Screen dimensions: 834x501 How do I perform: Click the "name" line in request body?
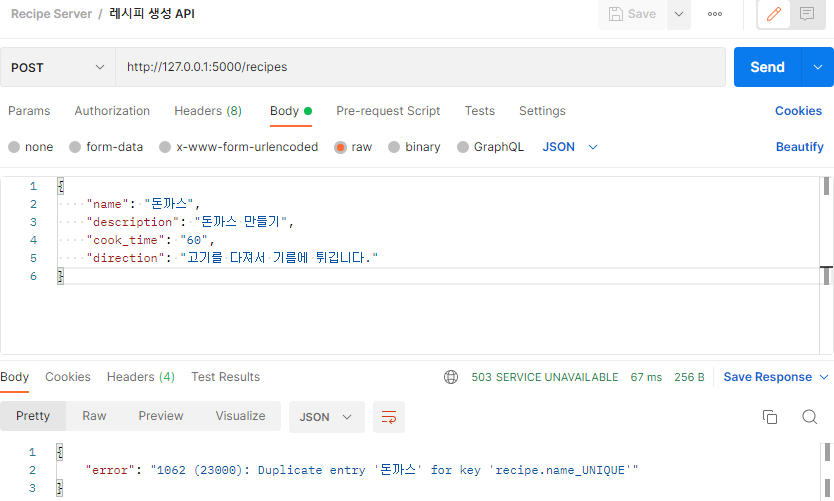[144, 204]
